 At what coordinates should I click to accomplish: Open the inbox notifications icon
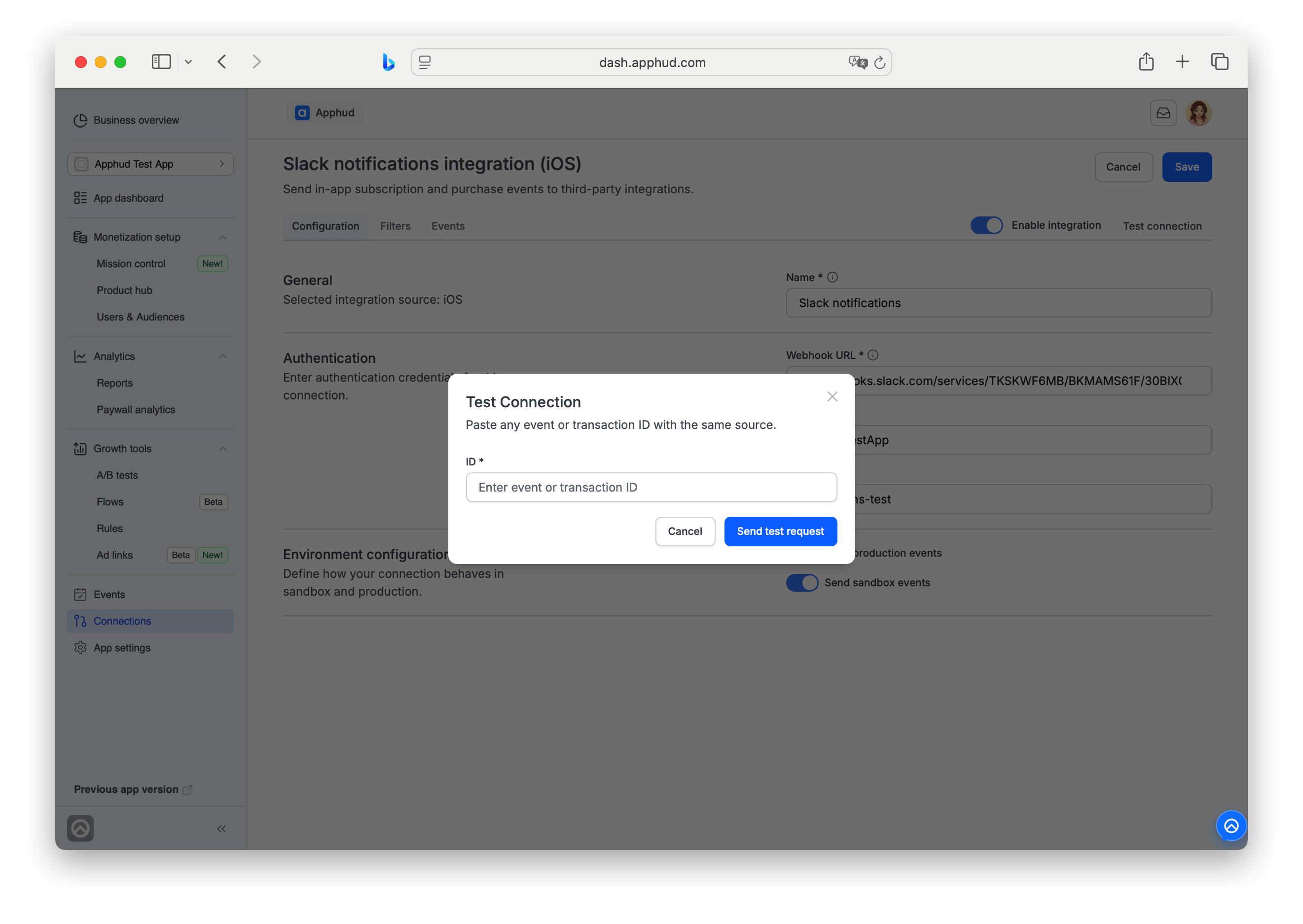pos(1163,112)
